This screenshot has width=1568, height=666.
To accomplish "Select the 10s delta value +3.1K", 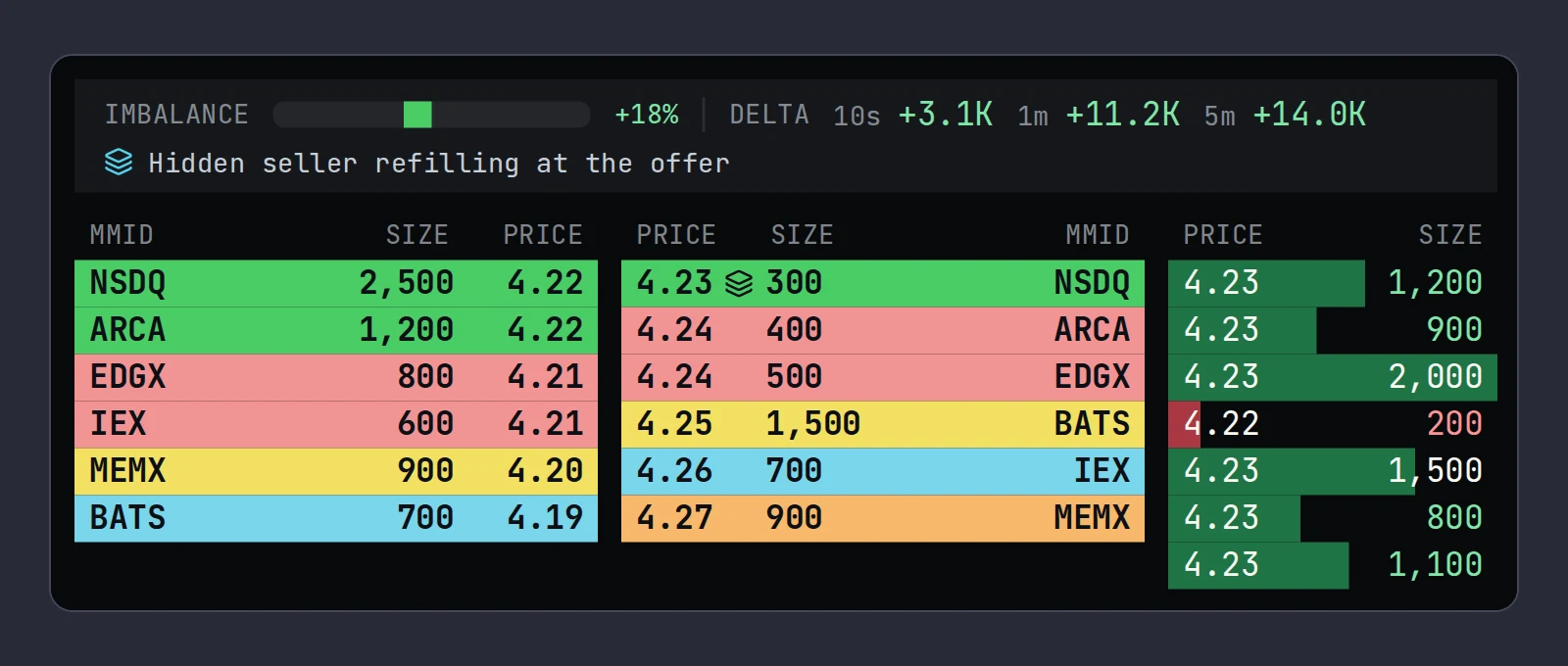I will 946,115.
